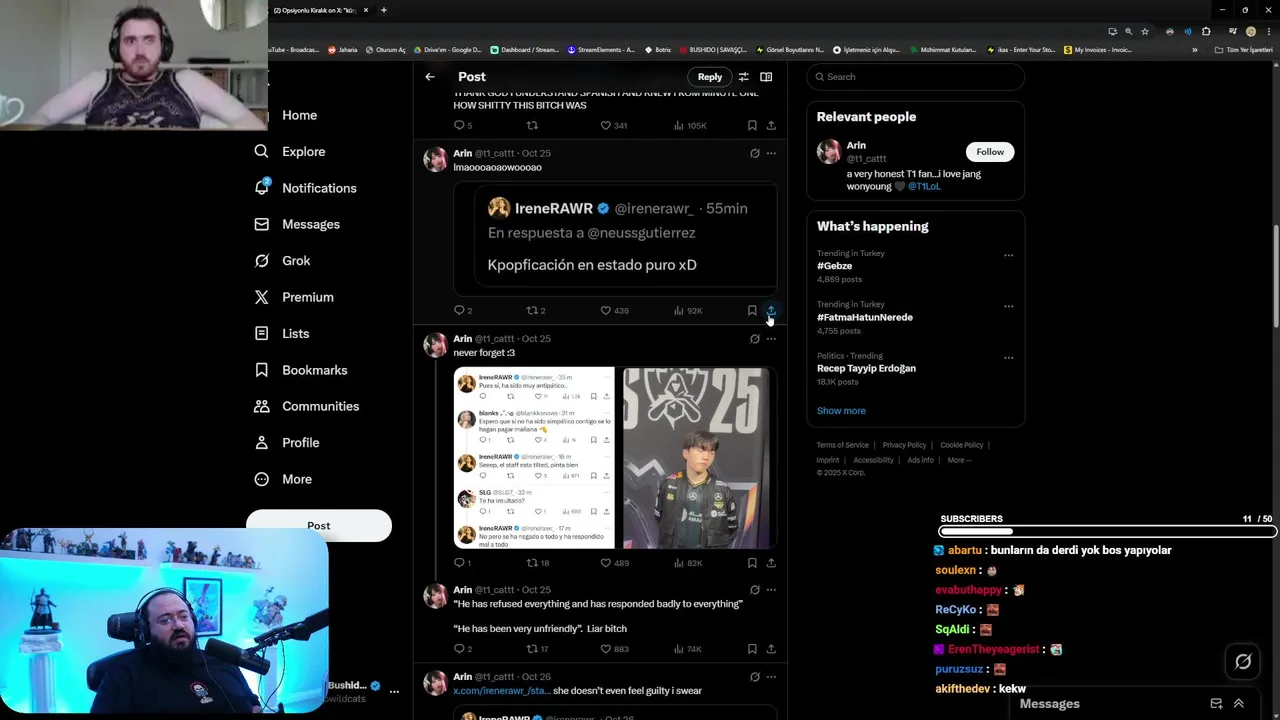Open x.com/irenerawr_ link in Oct 26 tweet

[x=501, y=691]
